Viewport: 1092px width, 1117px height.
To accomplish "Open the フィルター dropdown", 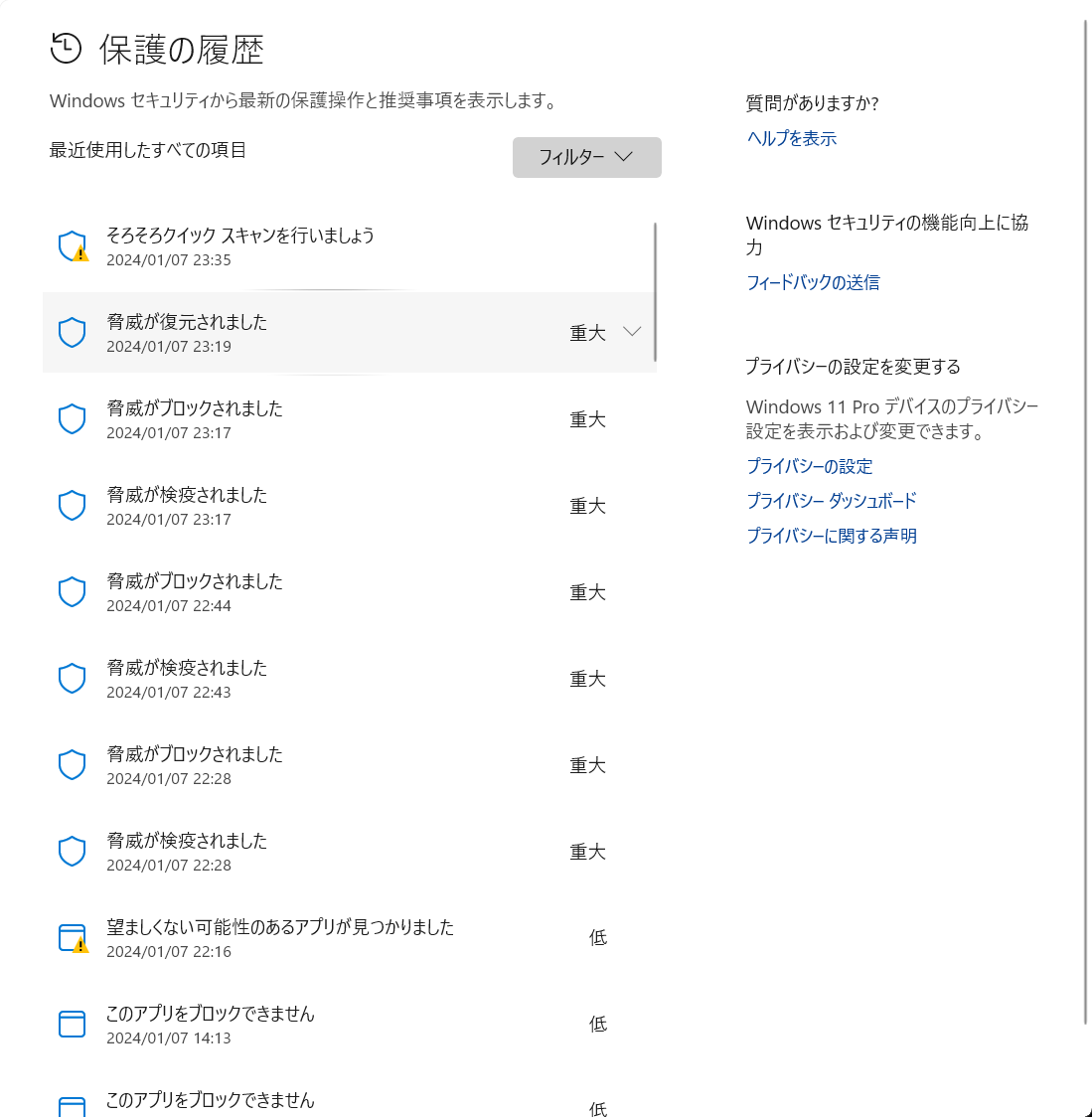I will (586, 157).
